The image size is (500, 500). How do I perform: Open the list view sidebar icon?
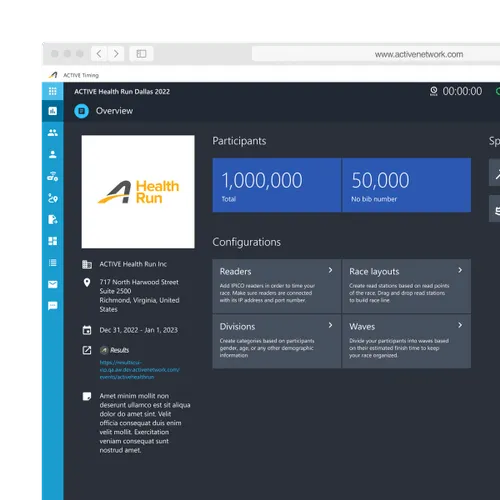tap(53, 263)
